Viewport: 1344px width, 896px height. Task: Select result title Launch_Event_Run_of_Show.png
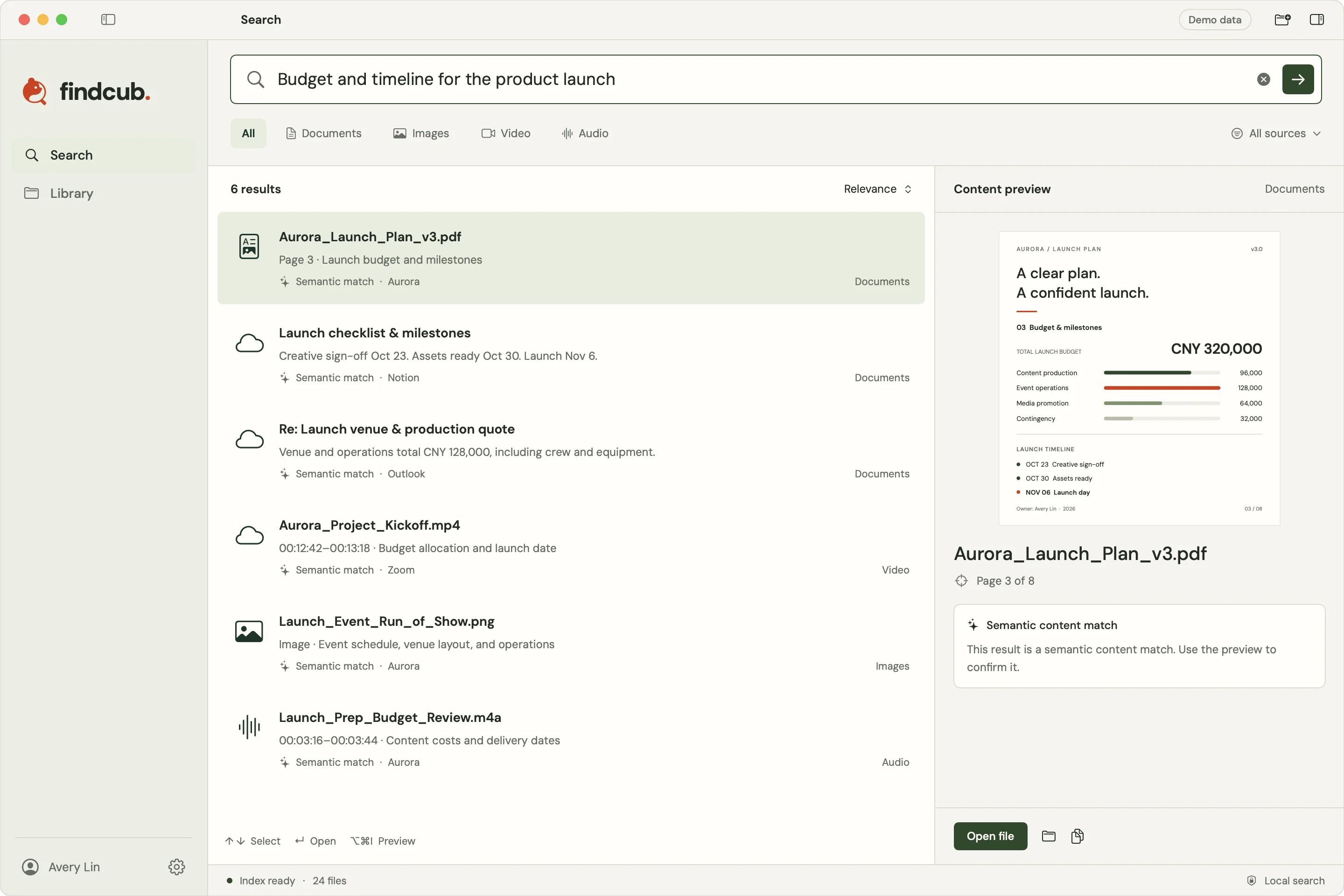[386, 621]
